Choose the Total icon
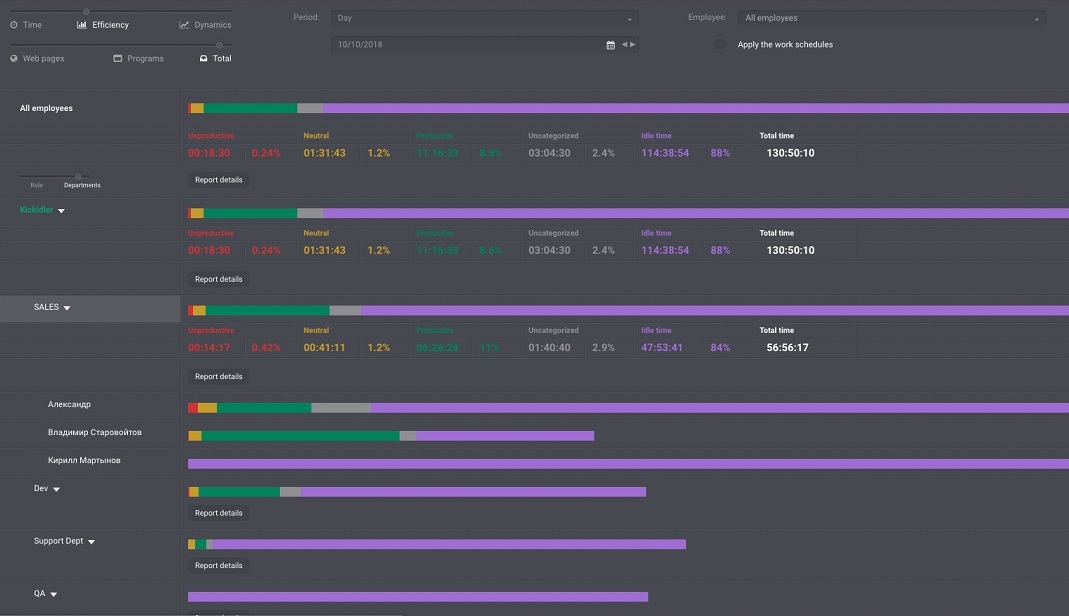 (203, 59)
